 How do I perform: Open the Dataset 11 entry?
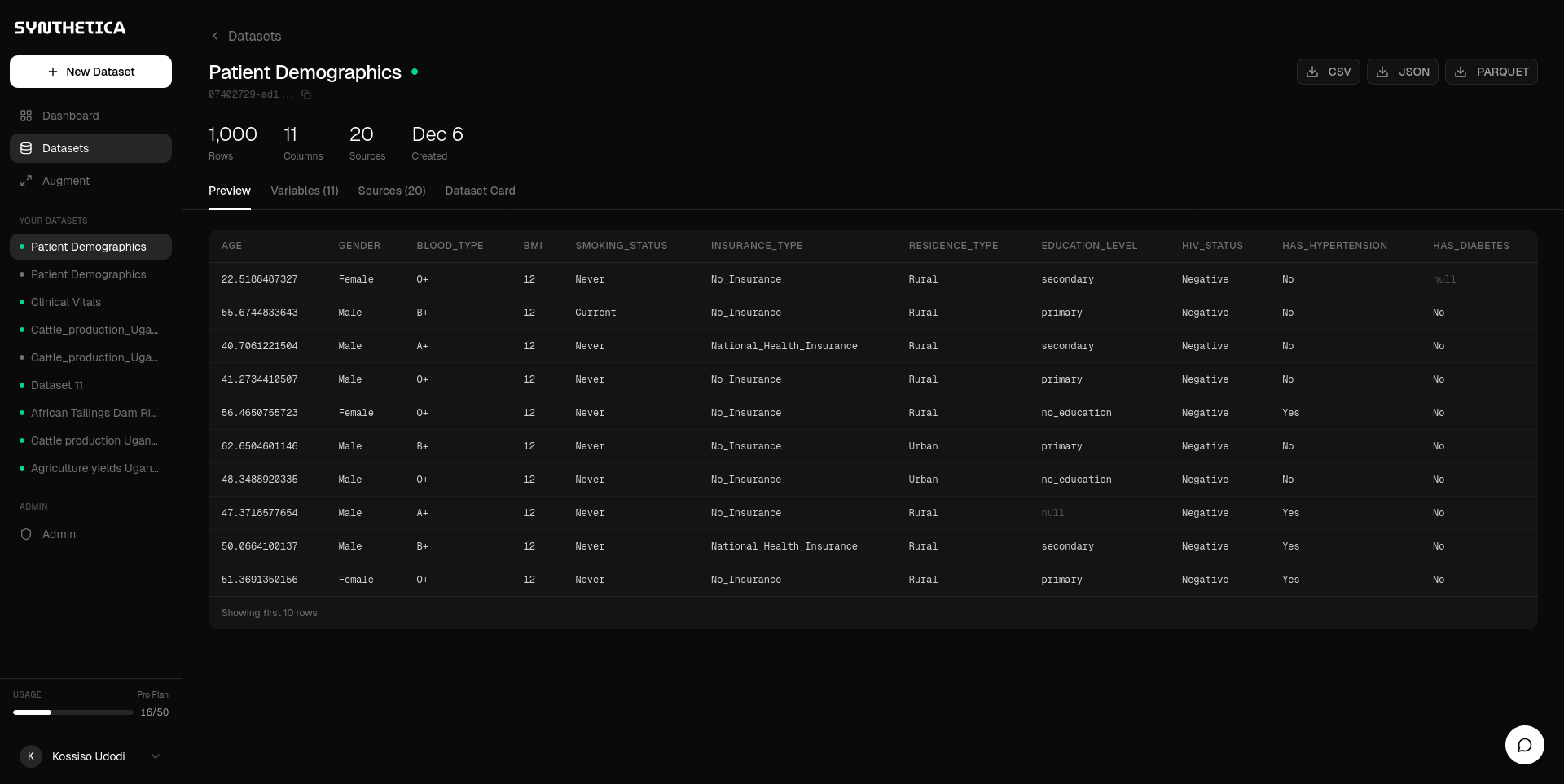coord(90,385)
